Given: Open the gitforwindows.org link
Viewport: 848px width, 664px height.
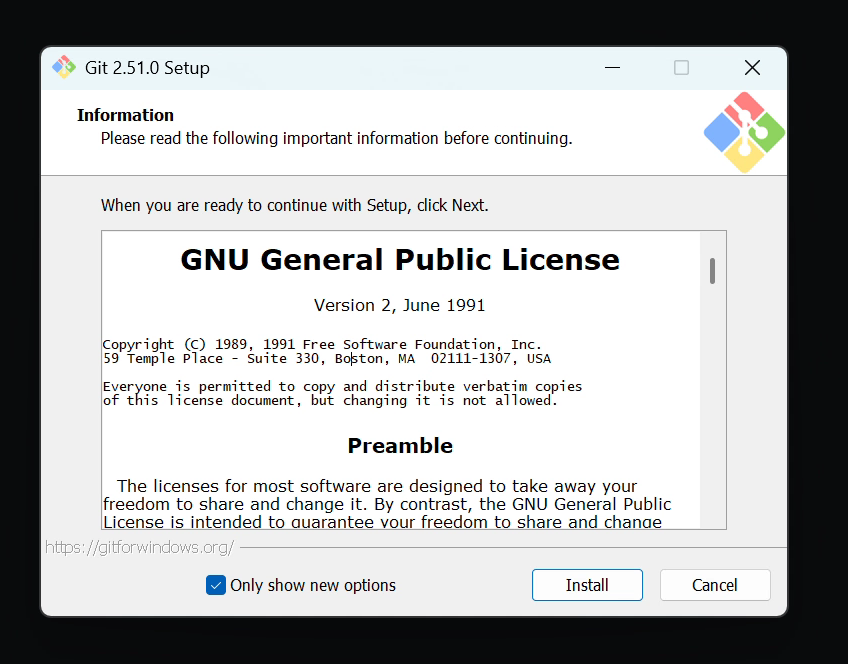Looking at the screenshot, I should (x=140, y=547).
